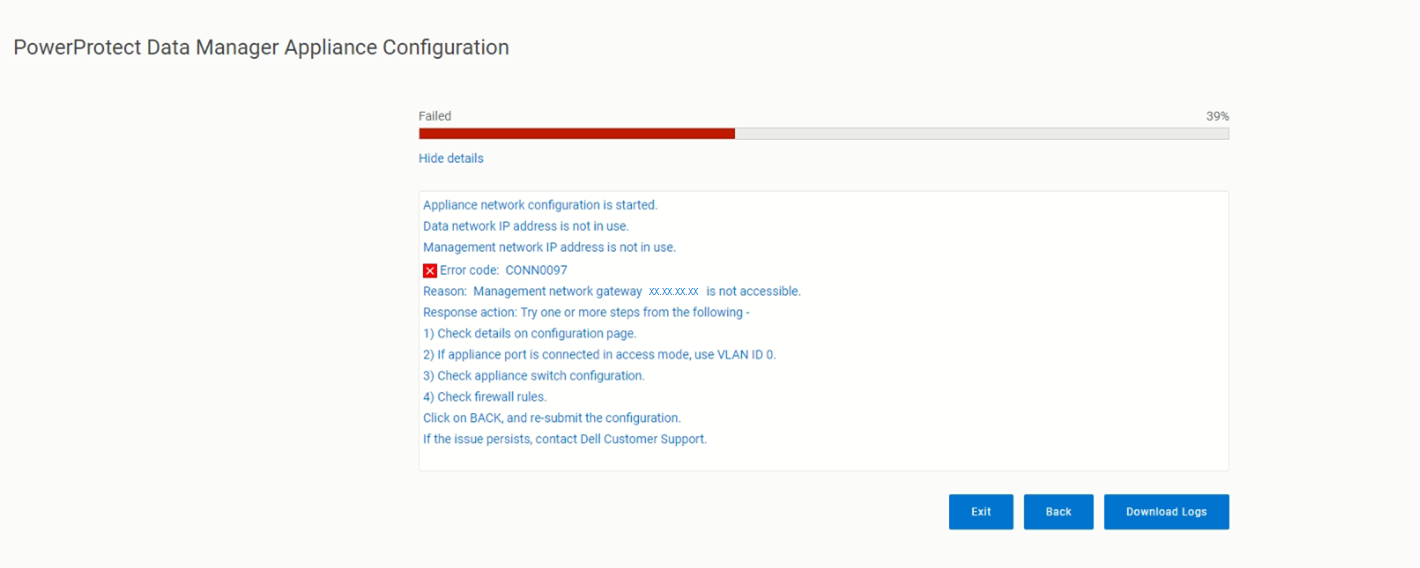Click the 'Management network IP address' log line
The image size is (1420, 568).
point(549,247)
